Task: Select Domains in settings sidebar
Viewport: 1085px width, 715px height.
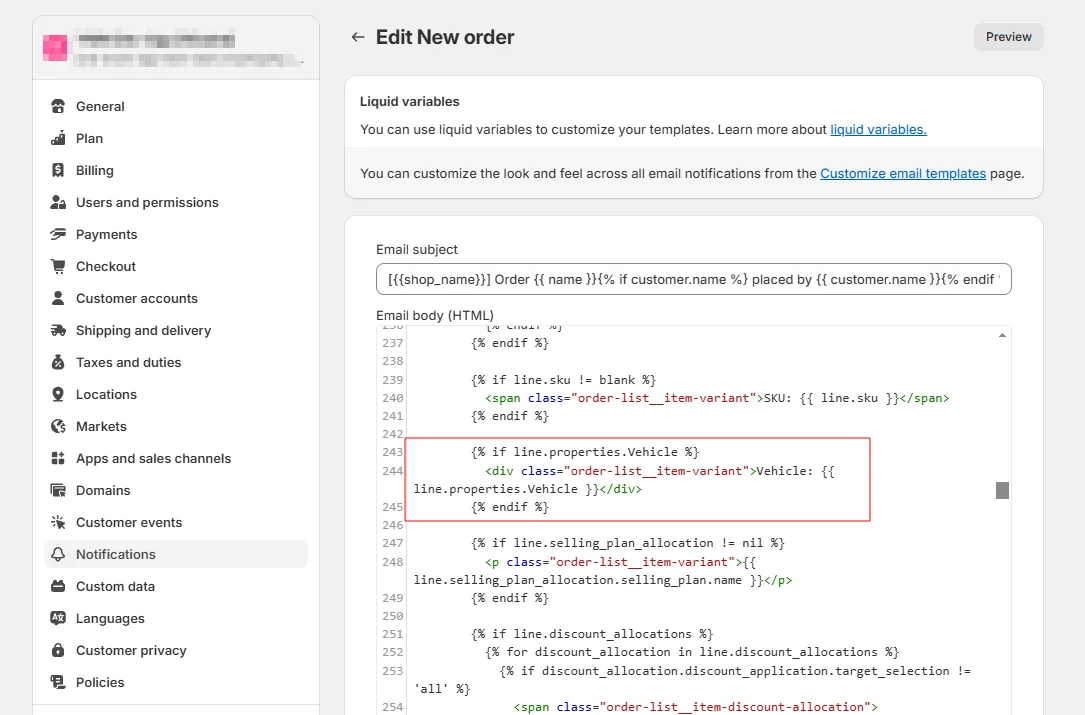Action: [x=103, y=490]
